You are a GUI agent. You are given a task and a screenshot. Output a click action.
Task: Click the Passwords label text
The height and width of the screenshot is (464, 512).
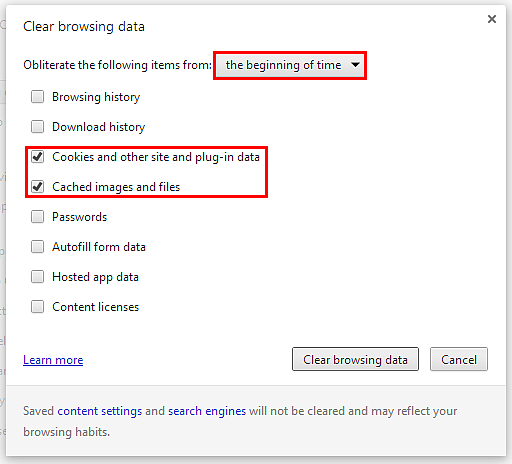click(80, 217)
